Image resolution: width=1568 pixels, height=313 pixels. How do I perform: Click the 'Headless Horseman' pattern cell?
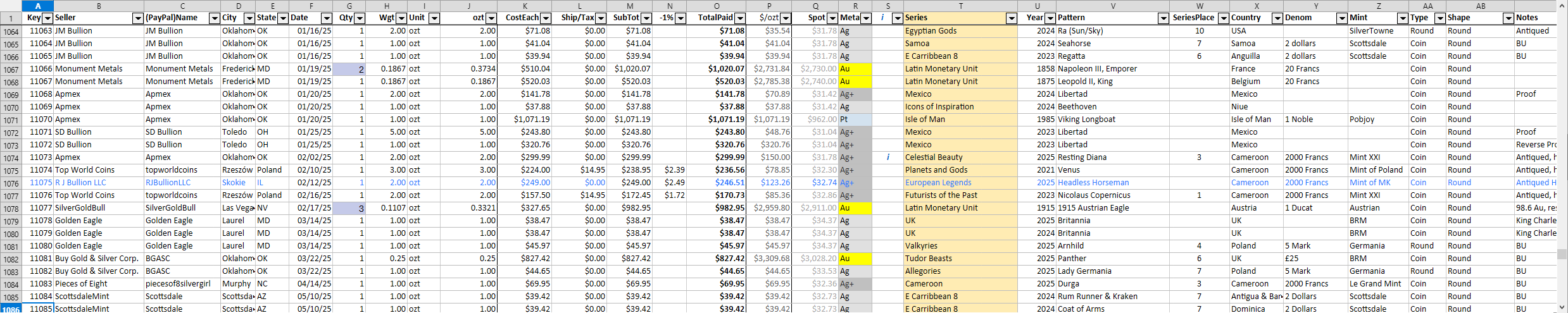pyautogui.click(x=1113, y=183)
